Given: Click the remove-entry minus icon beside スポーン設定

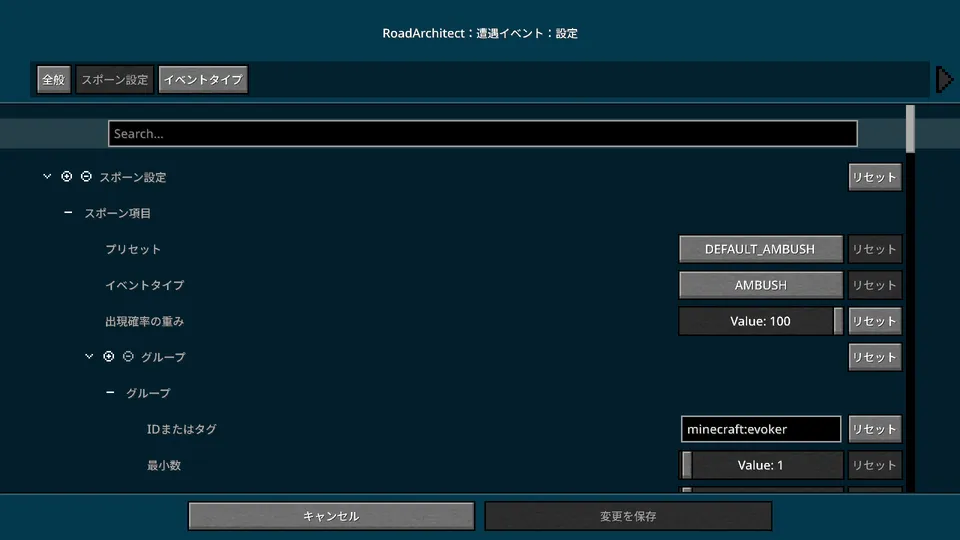Looking at the screenshot, I should (x=86, y=177).
